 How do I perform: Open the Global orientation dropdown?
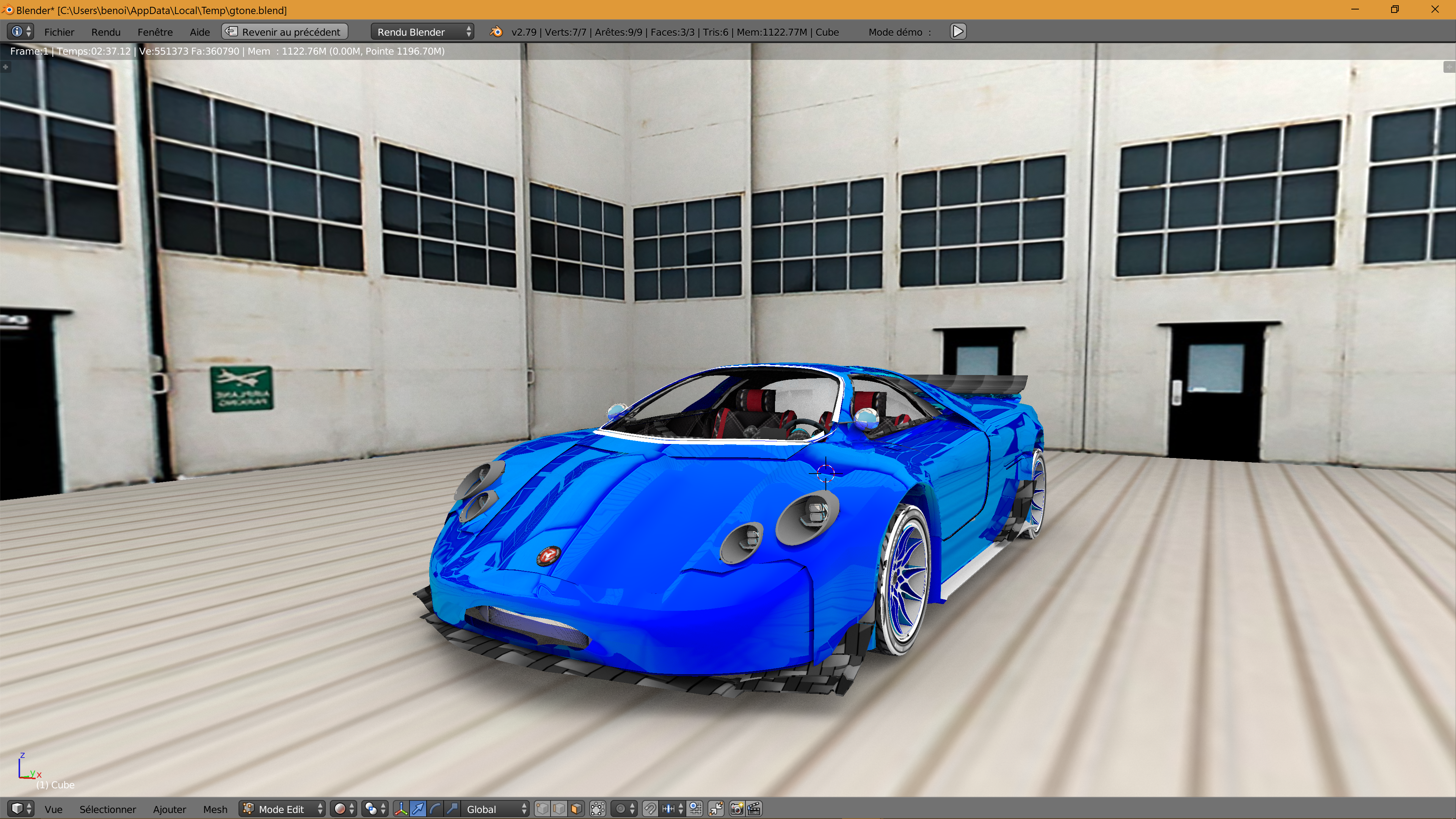point(496,809)
